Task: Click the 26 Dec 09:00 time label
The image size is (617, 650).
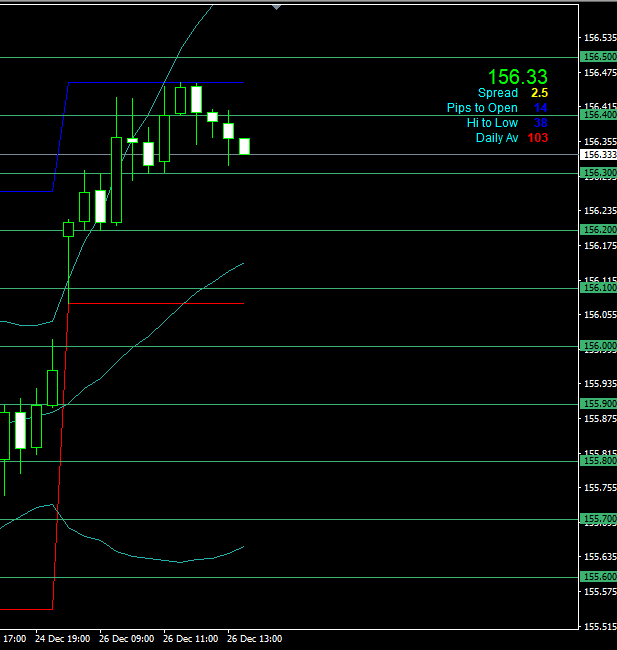Action: point(126,638)
